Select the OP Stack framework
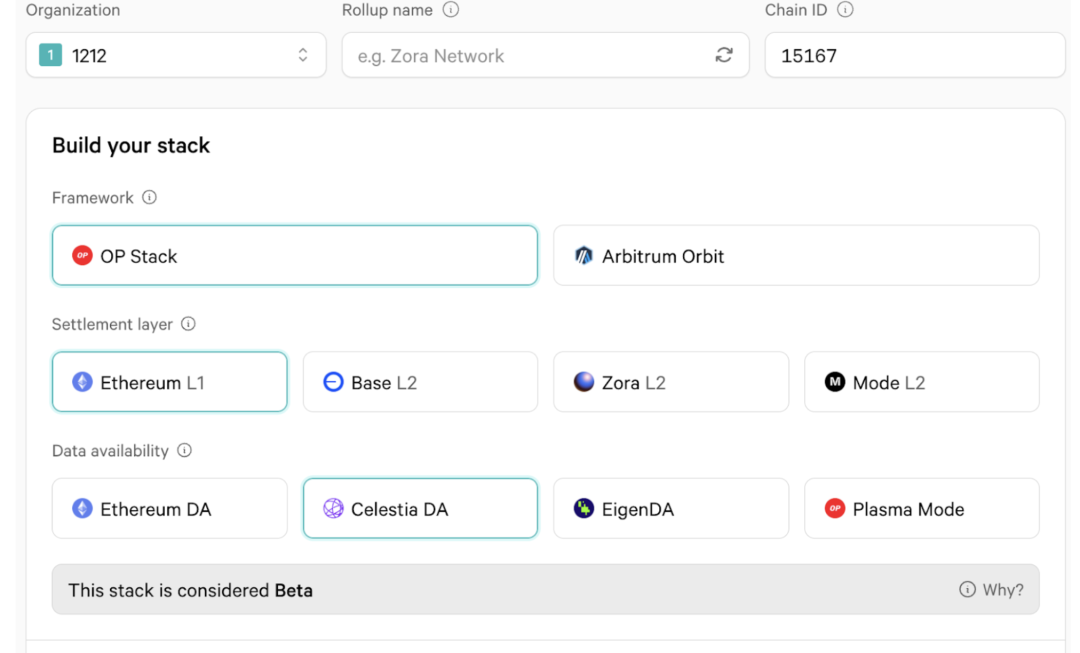Viewport: 1080px width, 653px height. click(295, 256)
